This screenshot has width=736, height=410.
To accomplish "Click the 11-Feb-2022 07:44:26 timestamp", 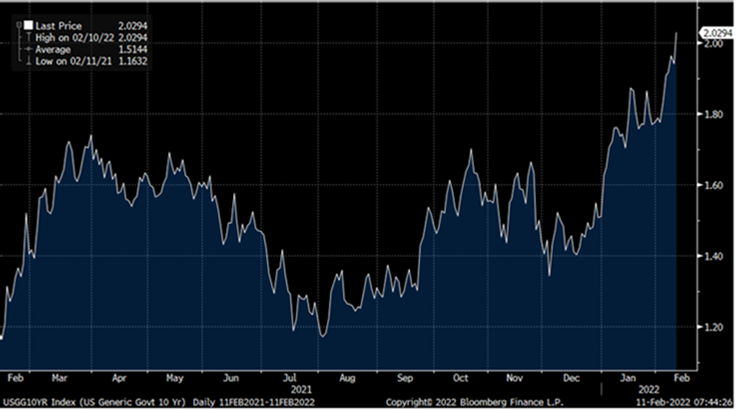I will pyautogui.click(x=682, y=402).
